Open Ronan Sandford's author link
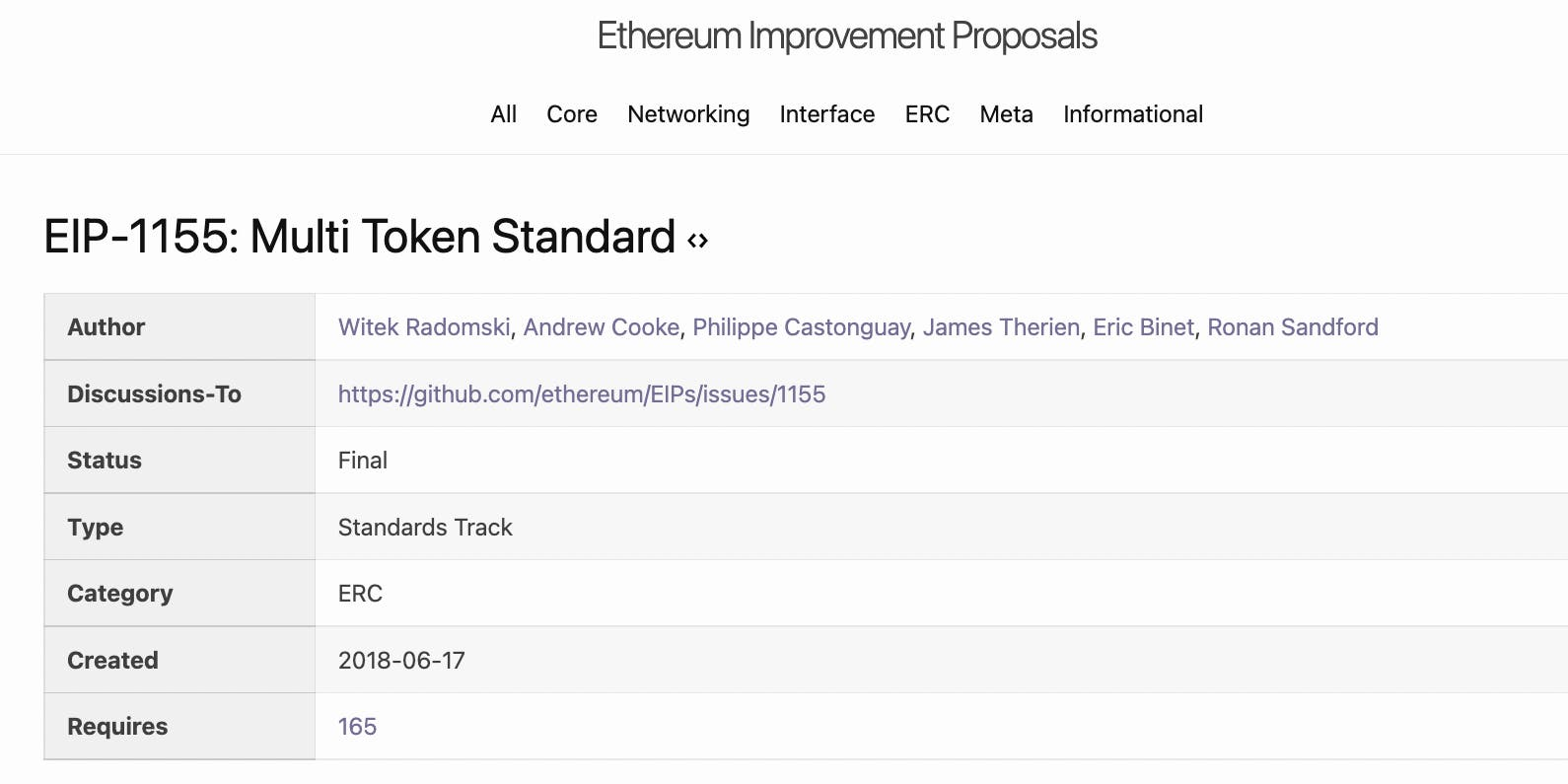This screenshot has width=1568, height=784. (1292, 327)
